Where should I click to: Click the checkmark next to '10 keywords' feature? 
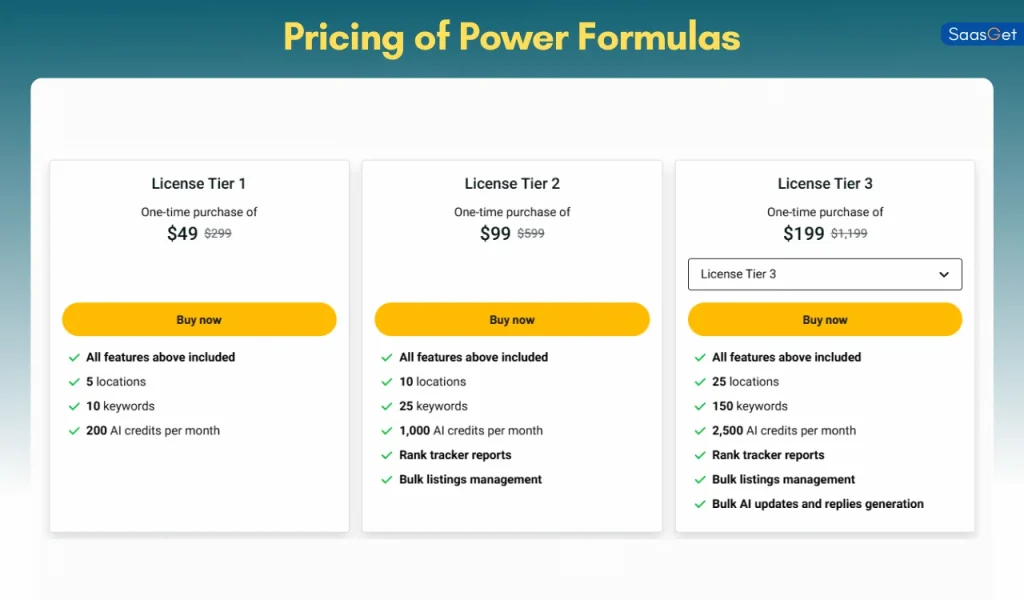[74, 406]
